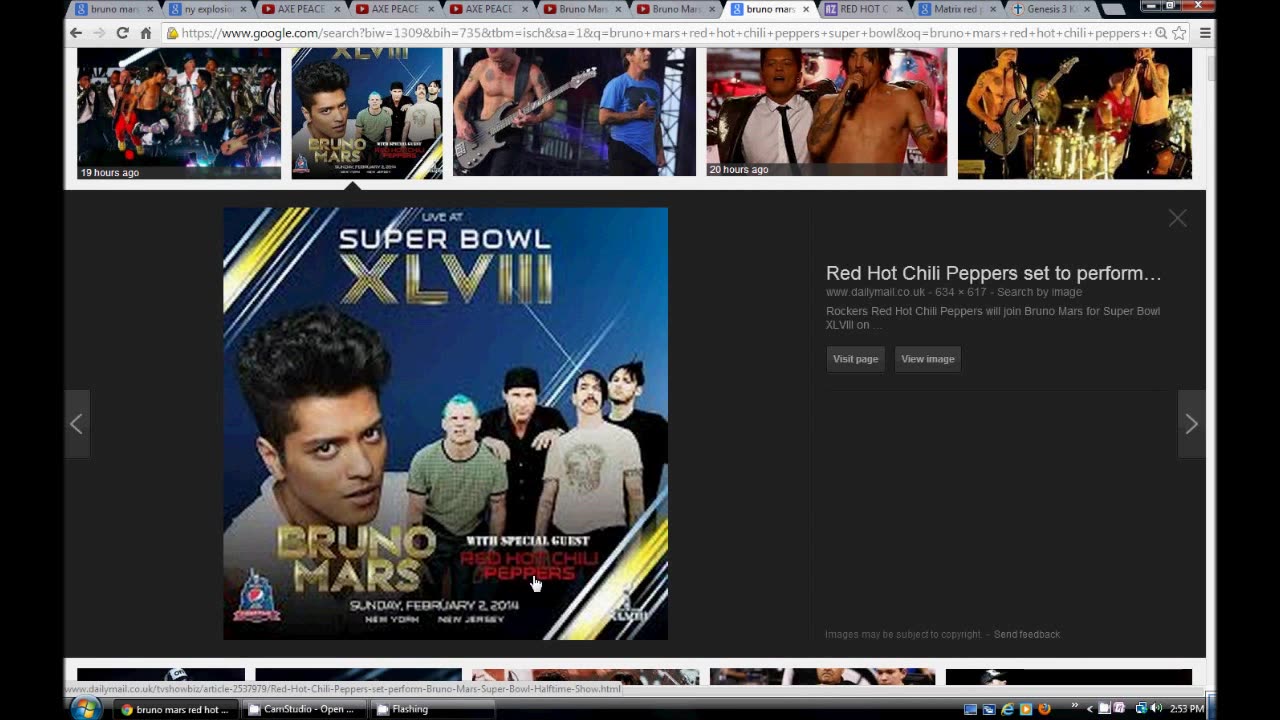
Task: Switch to the 'ny explosion' tab
Action: (x=208, y=9)
